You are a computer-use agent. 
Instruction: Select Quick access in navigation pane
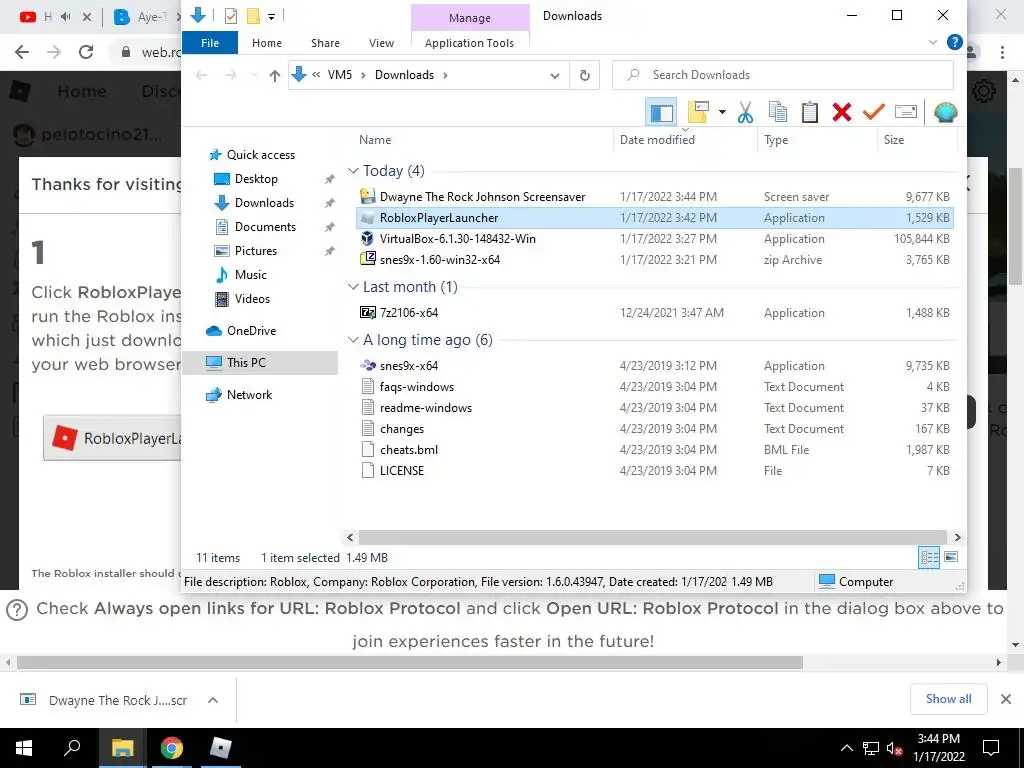(x=261, y=155)
